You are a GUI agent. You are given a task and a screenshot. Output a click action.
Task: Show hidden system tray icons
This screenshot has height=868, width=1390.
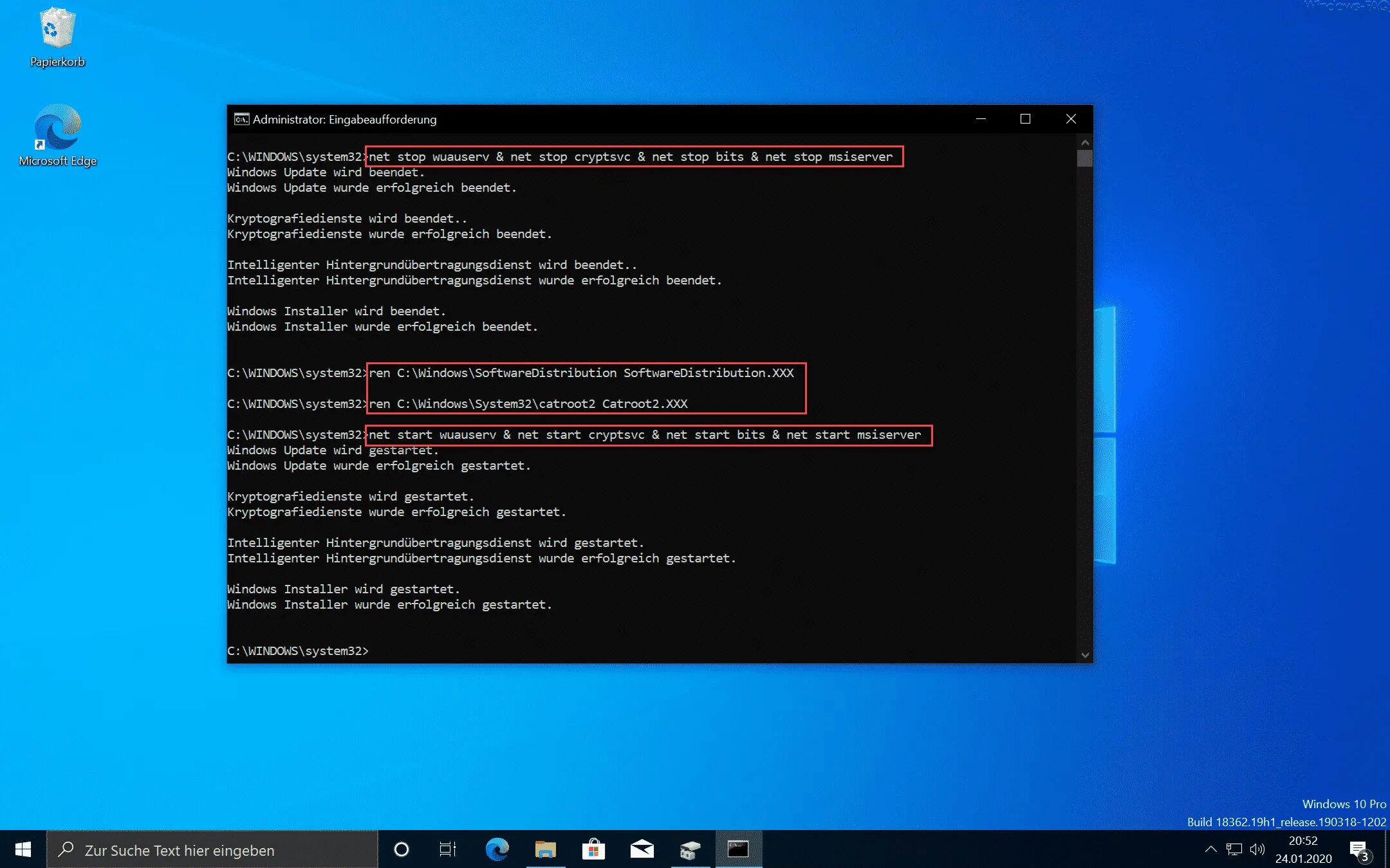(x=1210, y=849)
